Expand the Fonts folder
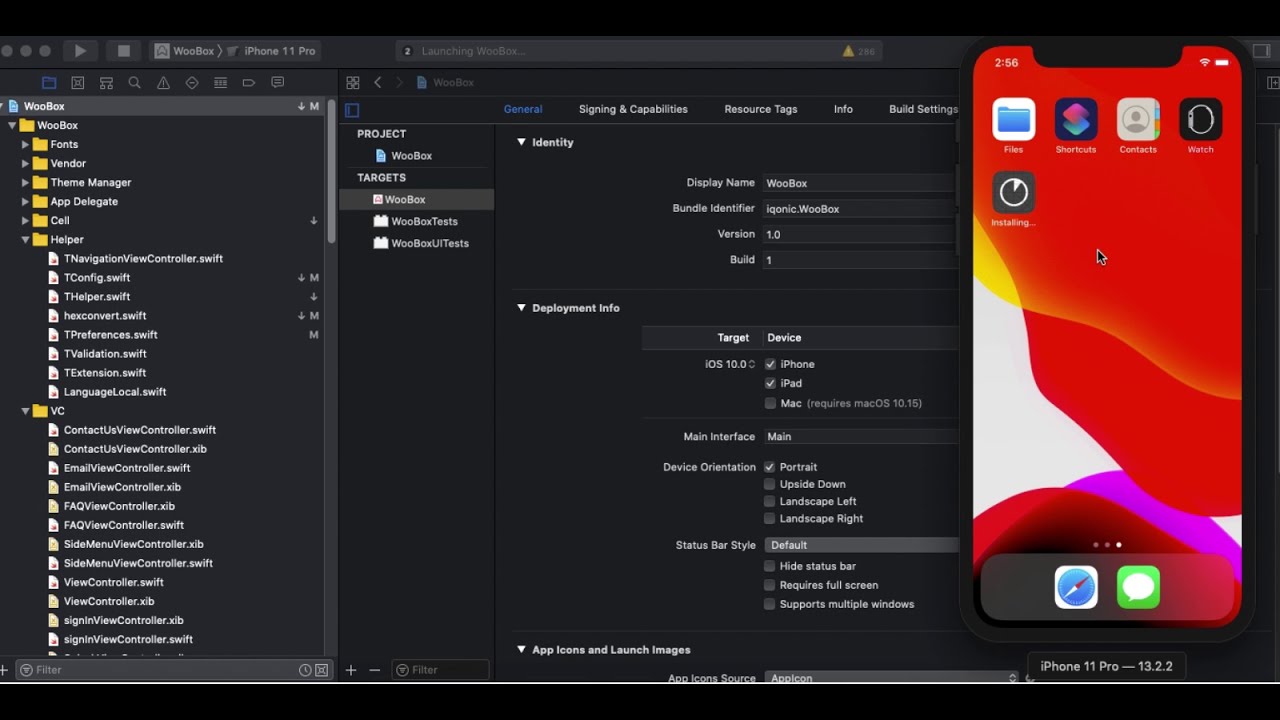 click(25, 144)
